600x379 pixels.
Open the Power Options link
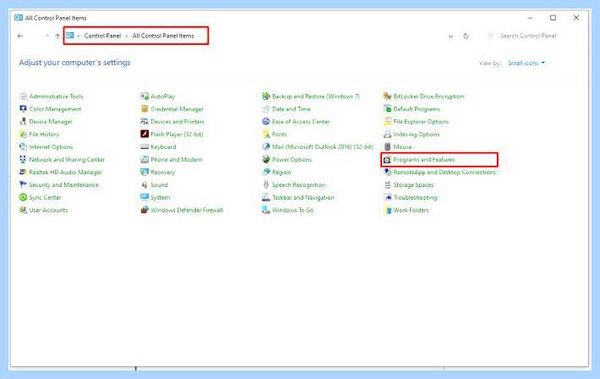pyautogui.click(x=292, y=159)
